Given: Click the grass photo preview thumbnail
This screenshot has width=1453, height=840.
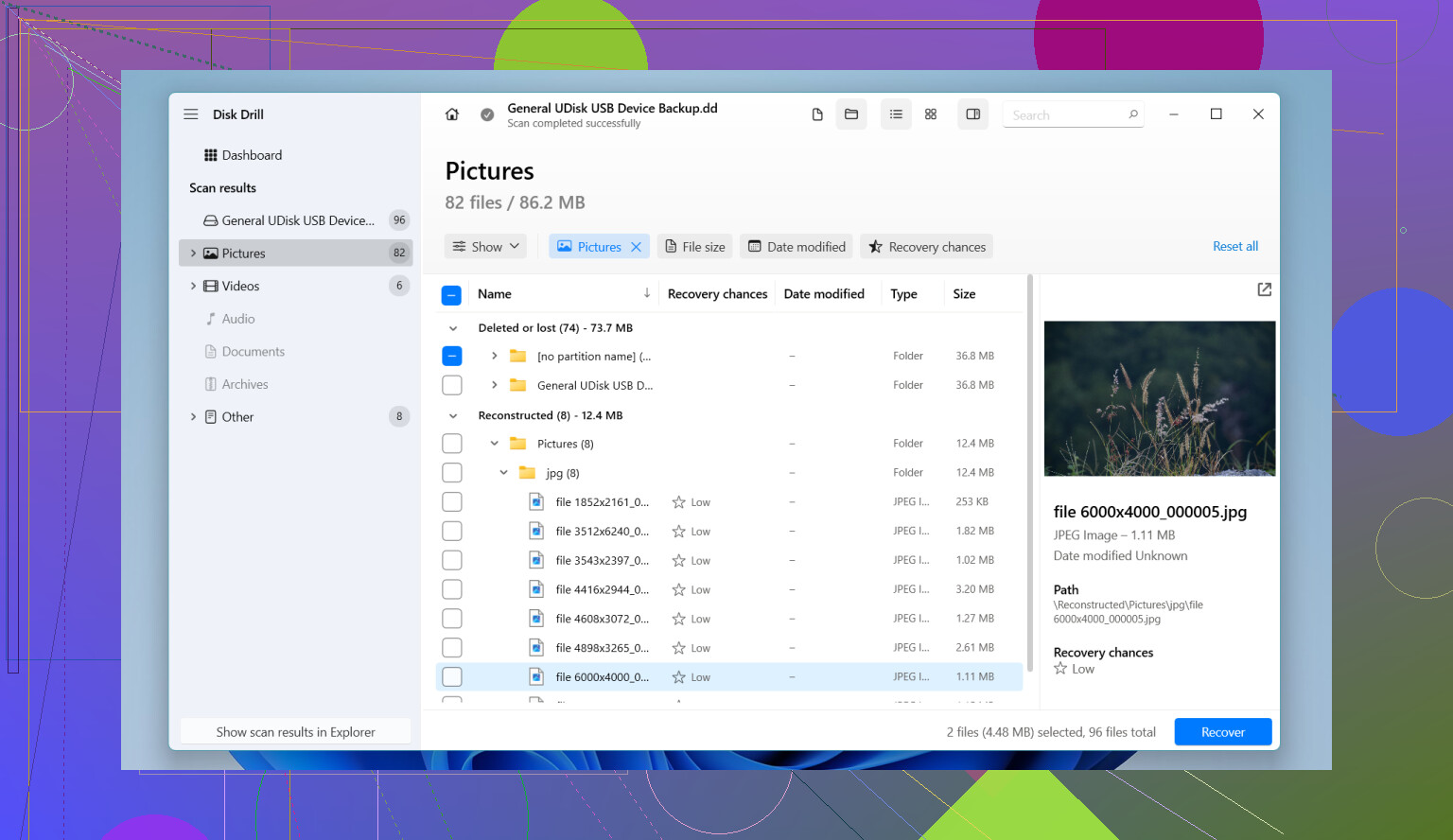Looking at the screenshot, I should pos(1160,398).
